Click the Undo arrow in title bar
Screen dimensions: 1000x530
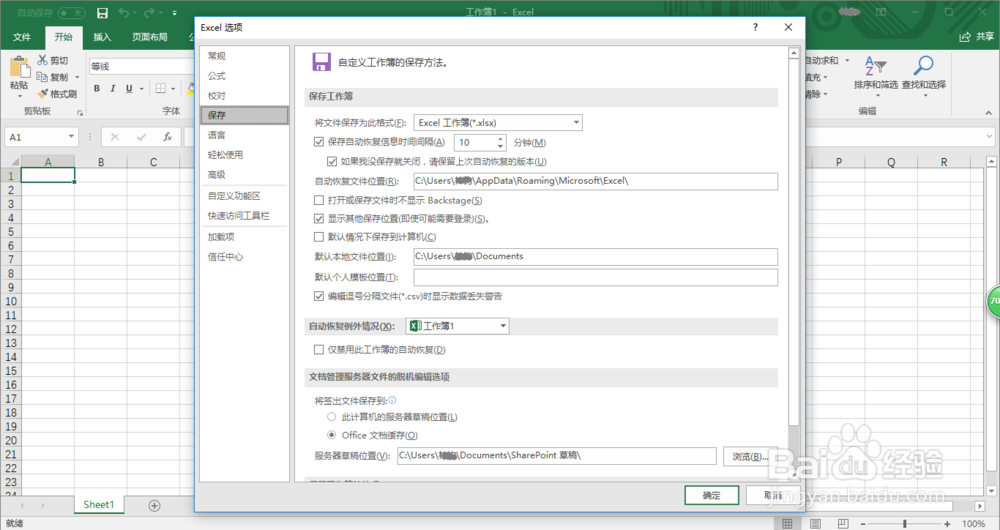[x=124, y=13]
